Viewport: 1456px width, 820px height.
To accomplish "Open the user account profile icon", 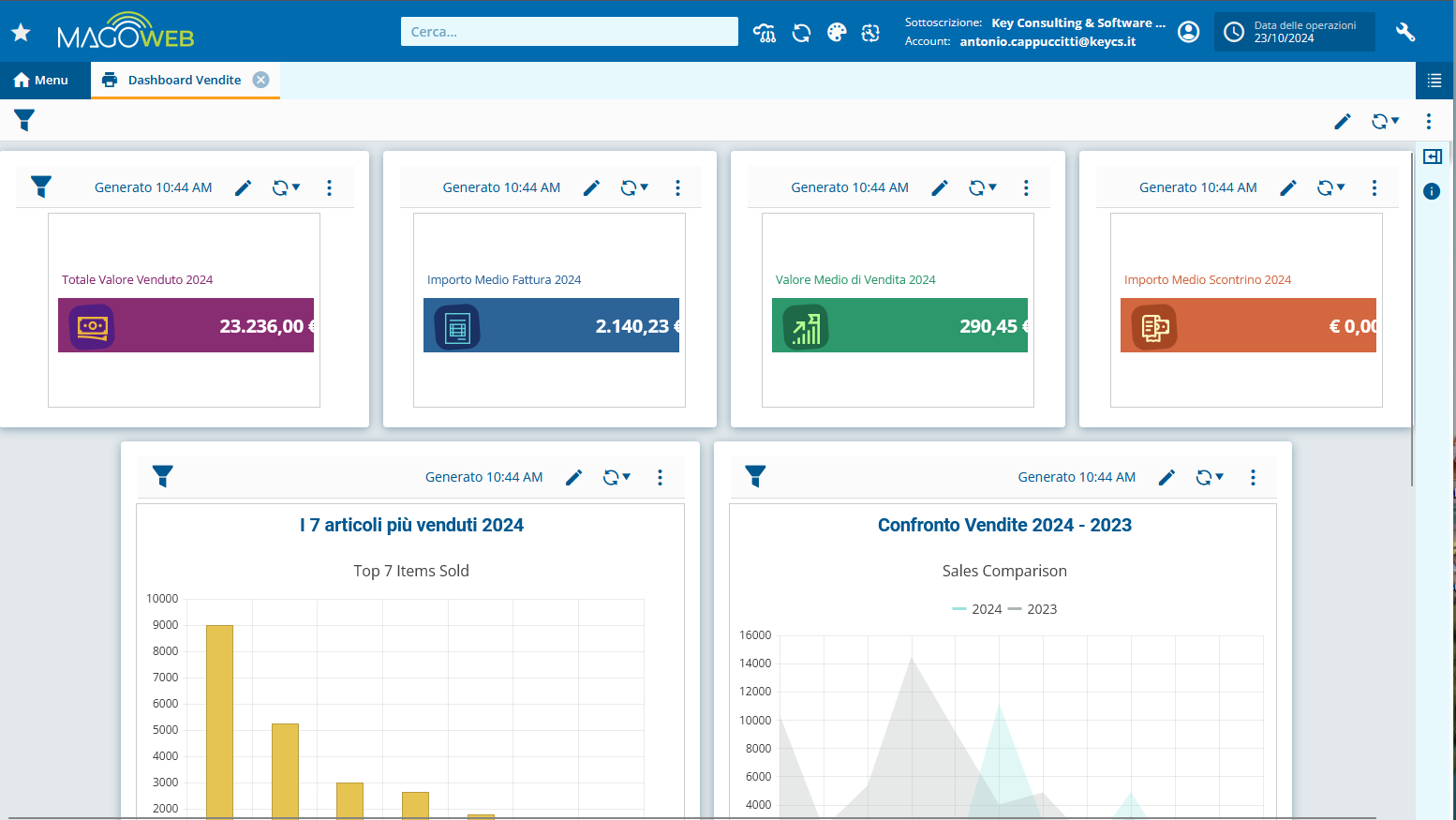I will pos(1188,32).
